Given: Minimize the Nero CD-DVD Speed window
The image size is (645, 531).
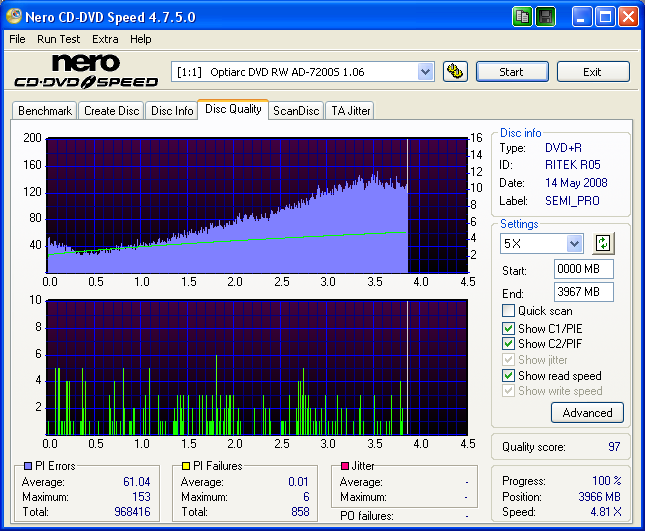Looking at the screenshot, I should 582,17.
